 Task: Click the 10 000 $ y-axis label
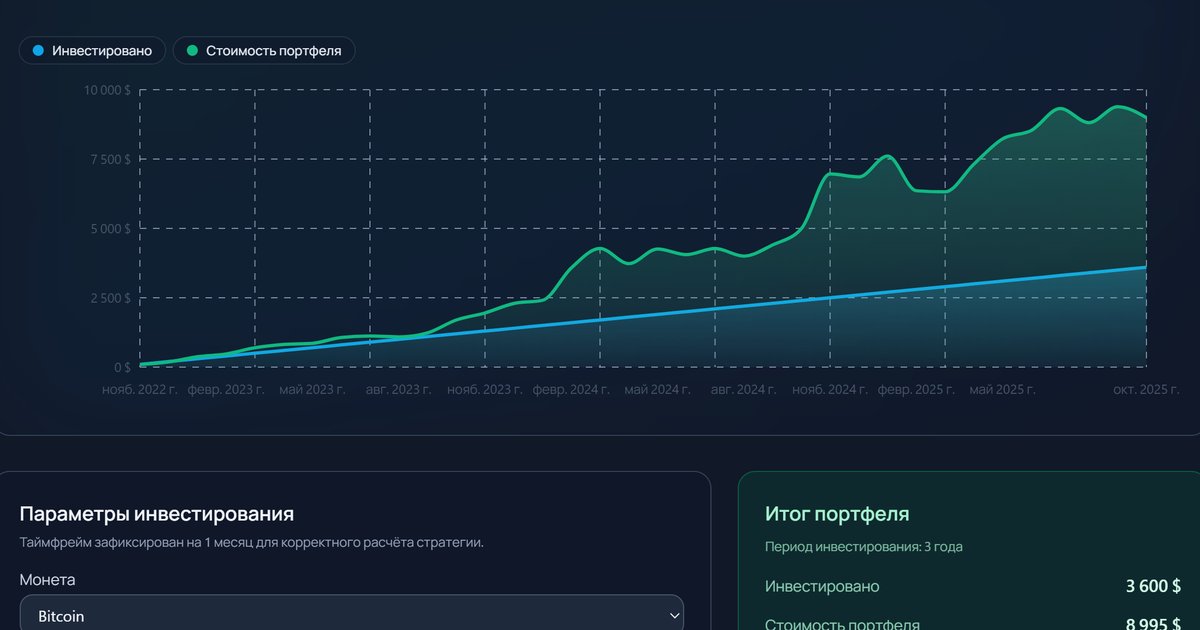(x=106, y=90)
